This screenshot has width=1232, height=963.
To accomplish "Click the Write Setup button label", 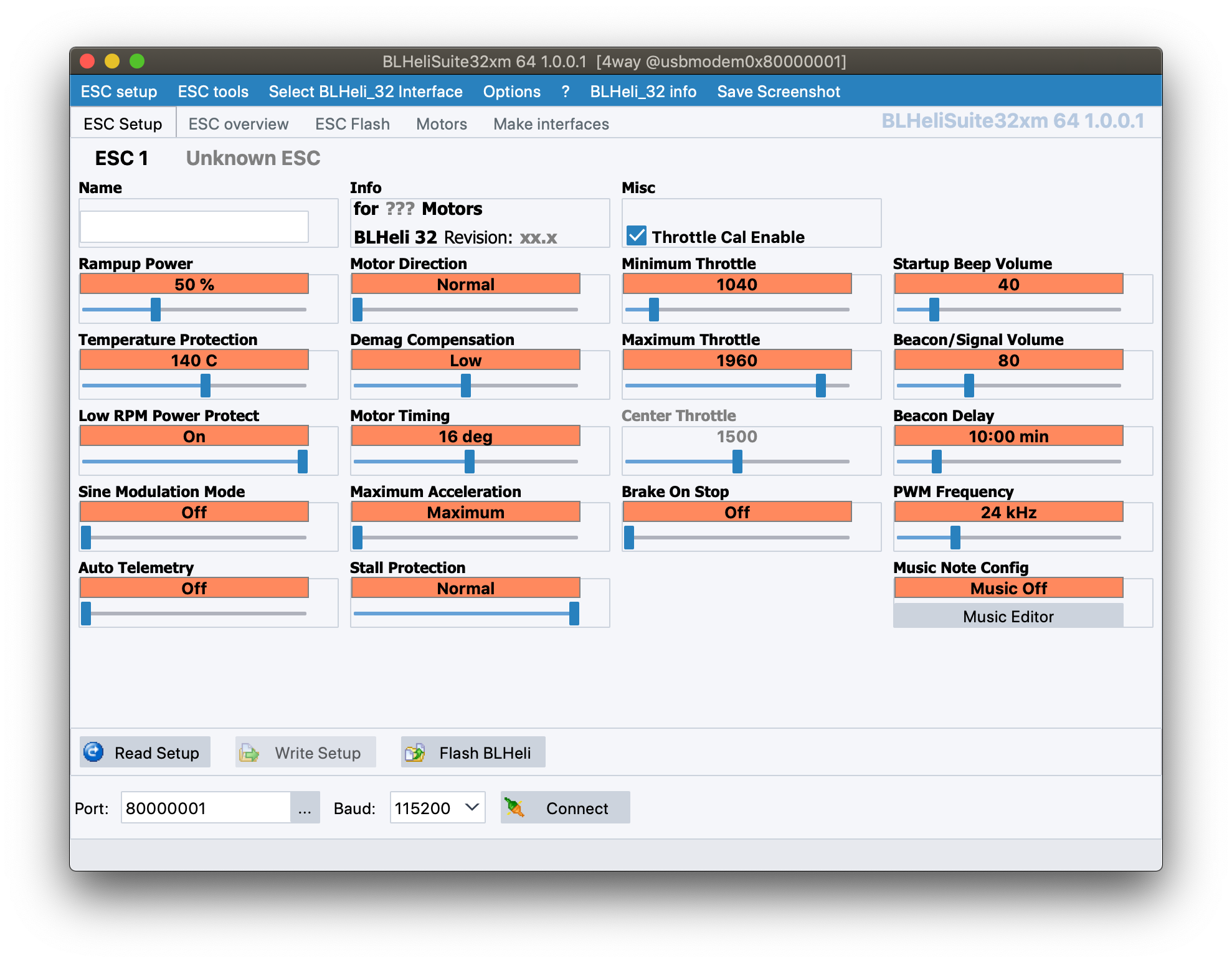I will [318, 753].
